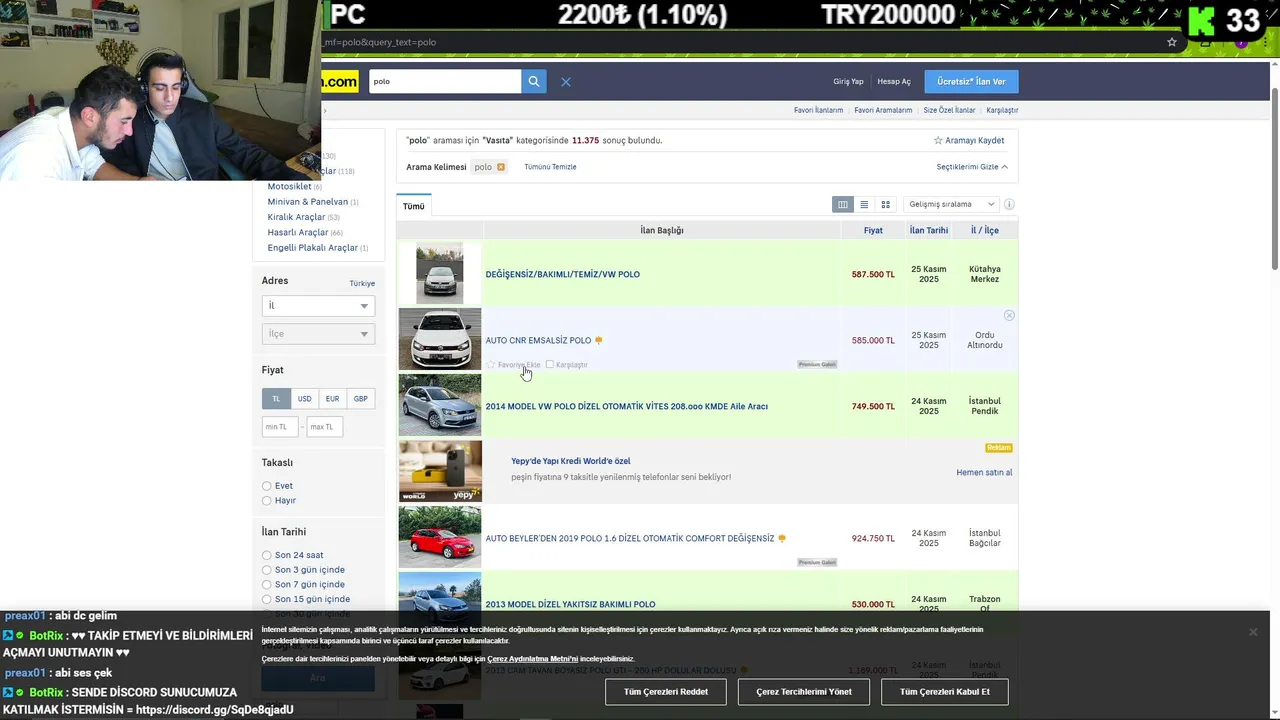Image resolution: width=1280 pixels, height=720 pixels.
Task: Tick Karşılaştır checkbox on AUTO CNR listing
Action: coord(550,365)
